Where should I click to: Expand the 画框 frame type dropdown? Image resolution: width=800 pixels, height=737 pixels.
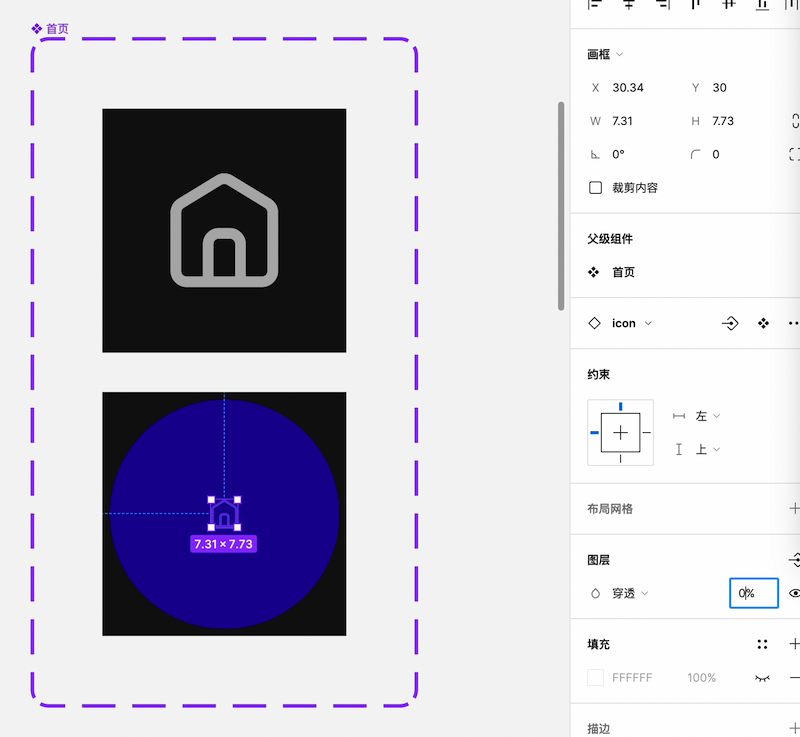click(x=619, y=54)
